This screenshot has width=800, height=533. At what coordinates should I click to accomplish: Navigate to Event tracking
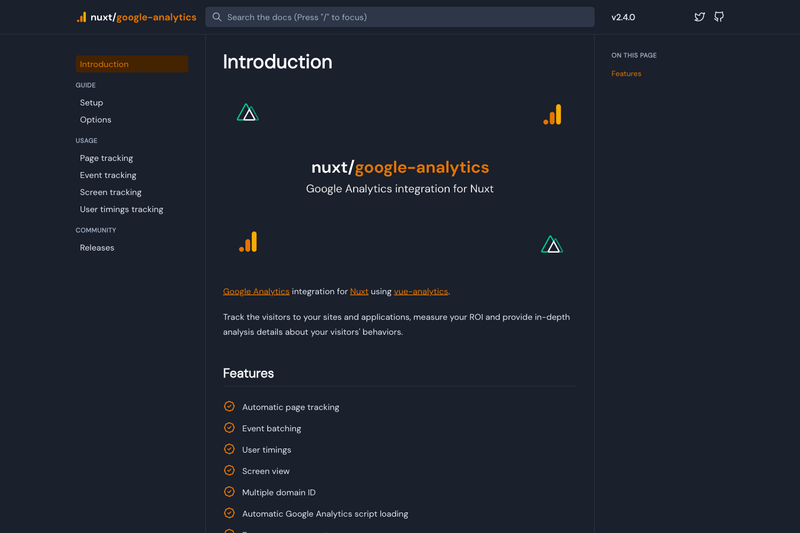[108, 175]
